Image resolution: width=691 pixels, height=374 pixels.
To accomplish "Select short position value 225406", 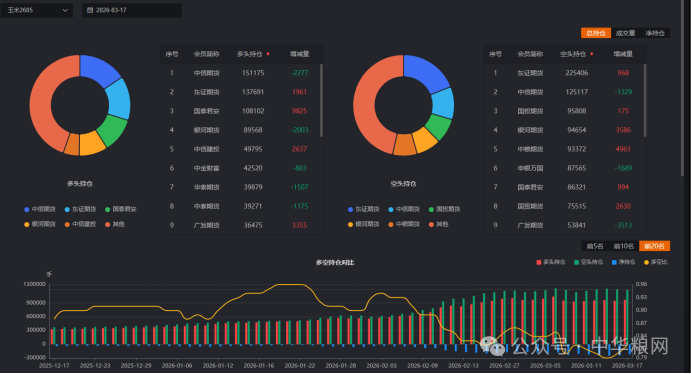I will pyautogui.click(x=576, y=73).
